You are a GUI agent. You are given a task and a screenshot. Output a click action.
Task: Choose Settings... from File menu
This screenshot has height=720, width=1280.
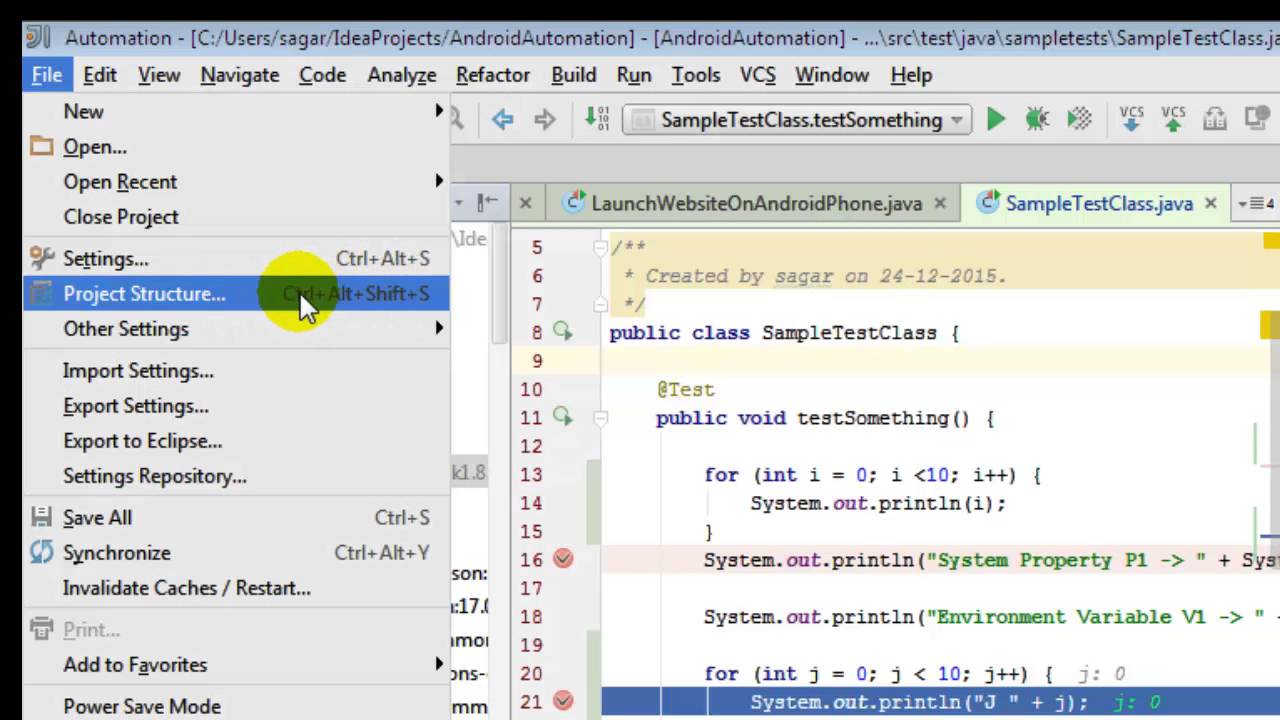point(236,258)
